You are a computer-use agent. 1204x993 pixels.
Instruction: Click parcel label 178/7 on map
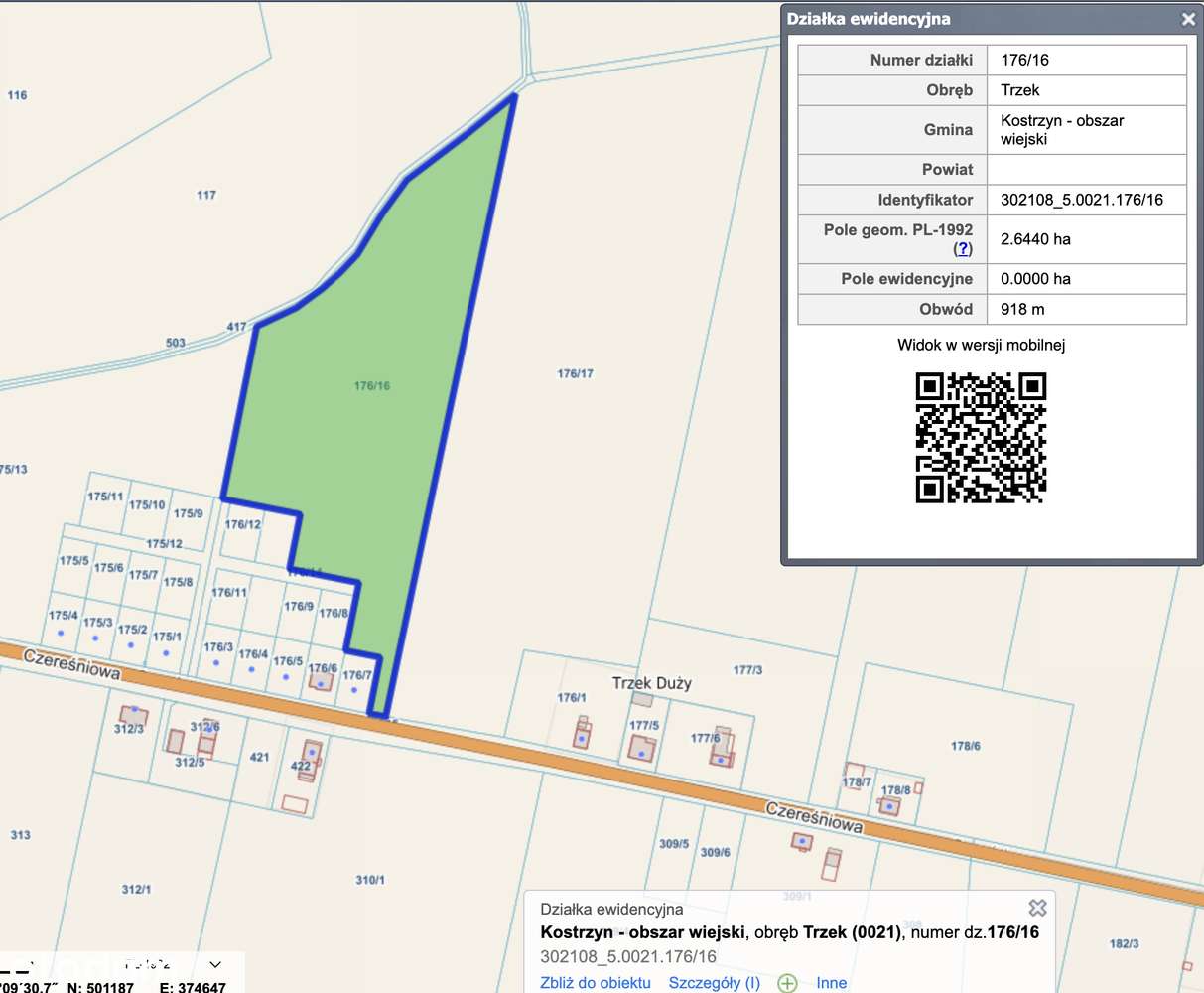pos(857,782)
